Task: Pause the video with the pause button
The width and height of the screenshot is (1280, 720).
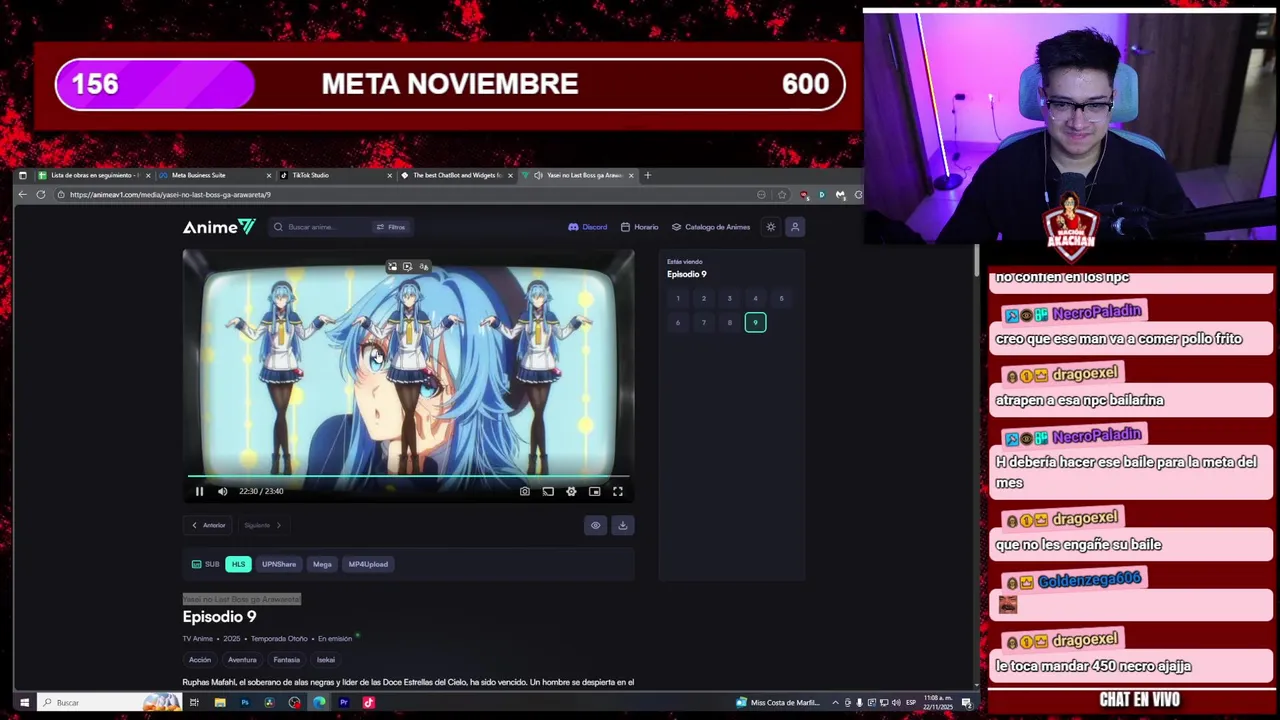Action: [x=199, y=491]
